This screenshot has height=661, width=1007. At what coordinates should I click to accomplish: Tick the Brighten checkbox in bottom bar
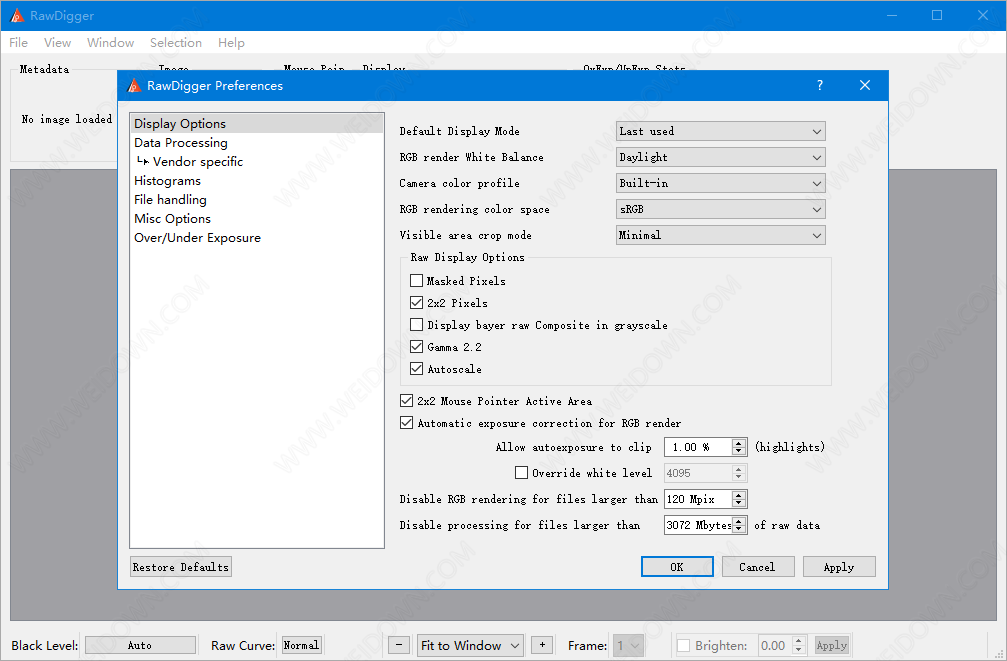pyautogui.click(x=683, y=646)
